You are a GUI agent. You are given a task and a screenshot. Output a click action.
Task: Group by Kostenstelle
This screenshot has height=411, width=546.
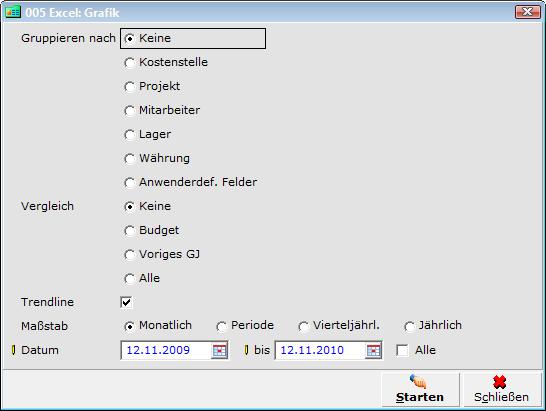166,62
